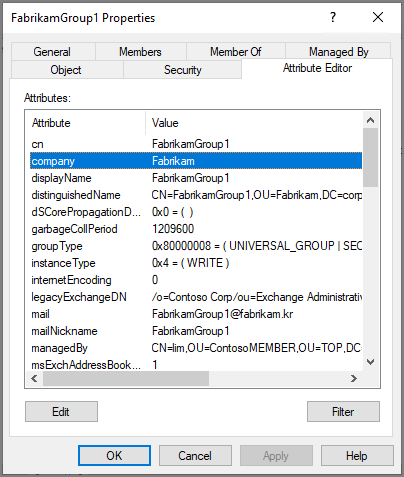Go to the Managed By tab
Screen dimensions: 404x477
(339, 52)
